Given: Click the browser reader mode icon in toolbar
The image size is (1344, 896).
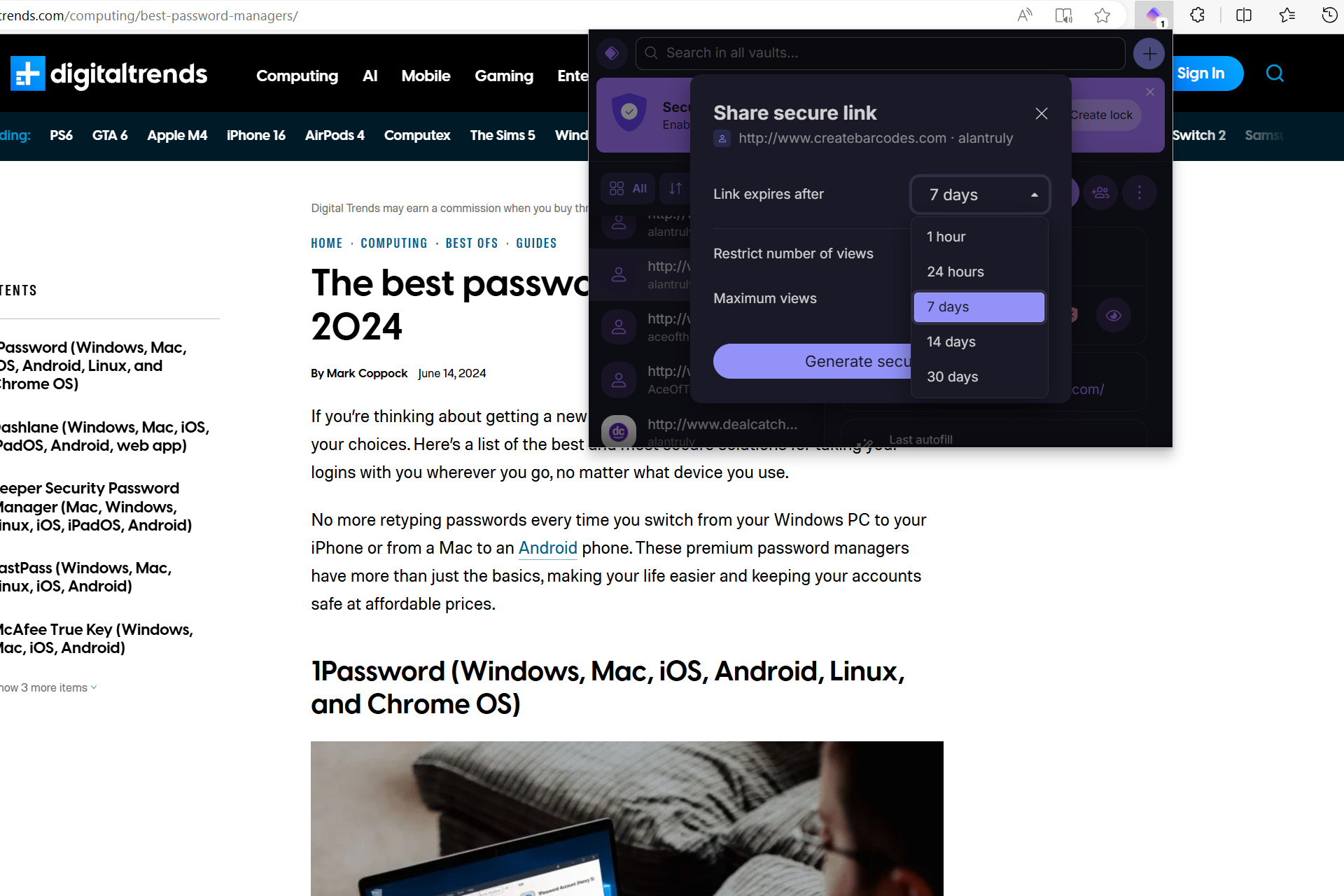Looking at the screenshot, I should tap(1064, 15).
